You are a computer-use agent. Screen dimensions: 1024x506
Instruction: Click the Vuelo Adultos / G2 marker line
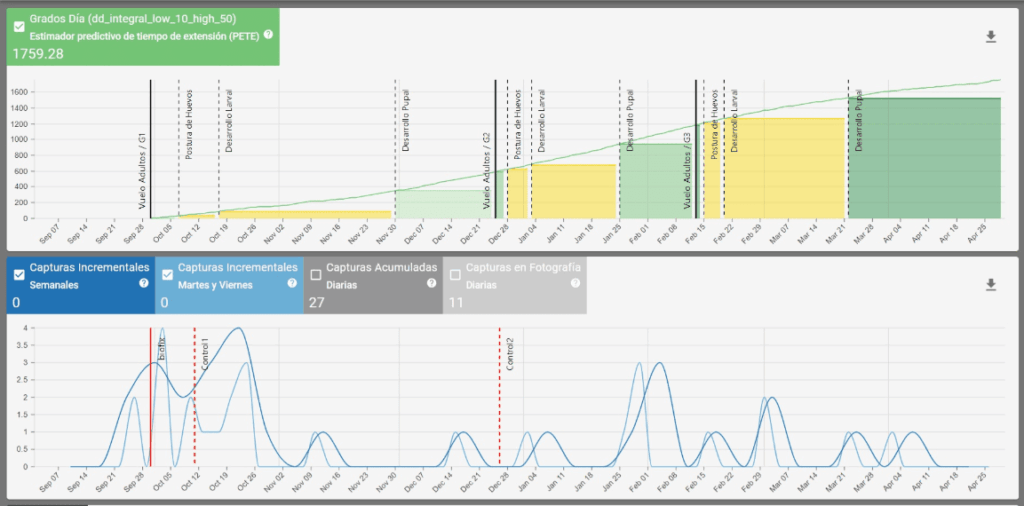495,150
